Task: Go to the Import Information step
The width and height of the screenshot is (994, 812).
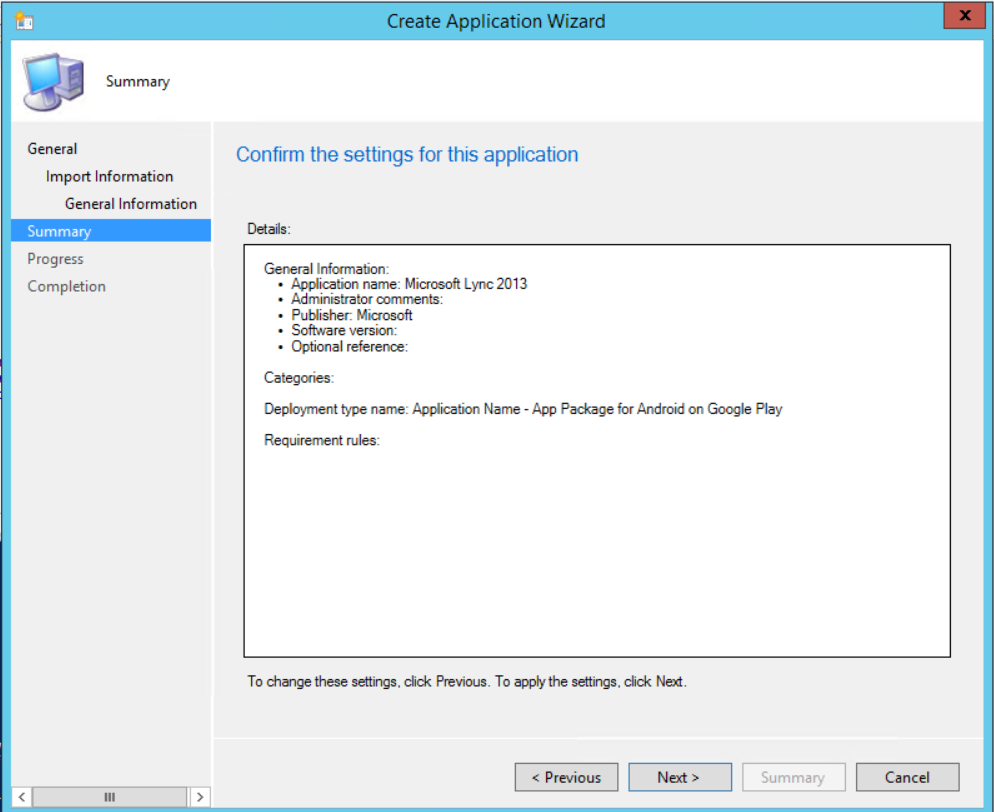Action: (x=109, y=176)
